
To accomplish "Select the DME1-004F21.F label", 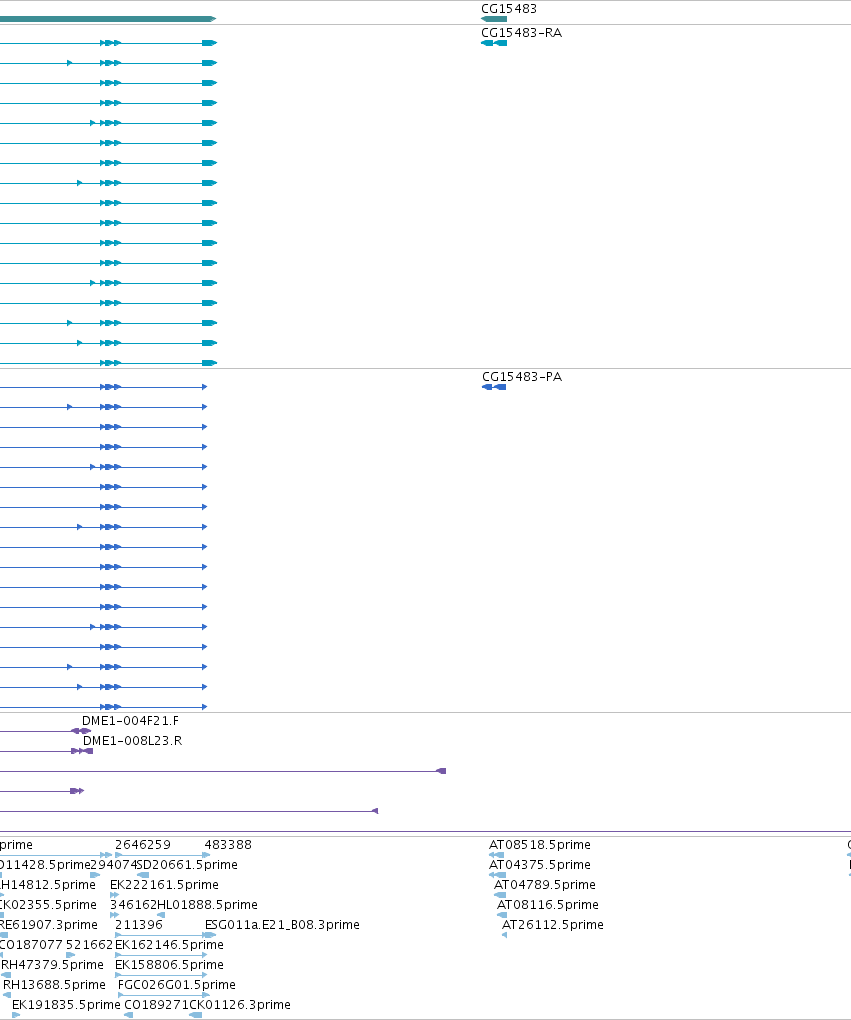I will (x=130, y=721).
